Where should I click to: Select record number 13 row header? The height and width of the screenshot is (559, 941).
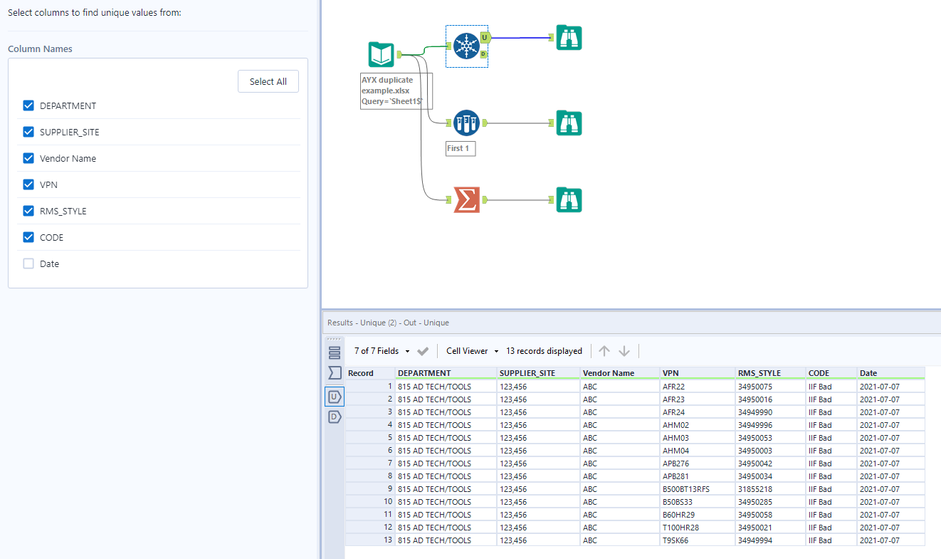(370, 540)
